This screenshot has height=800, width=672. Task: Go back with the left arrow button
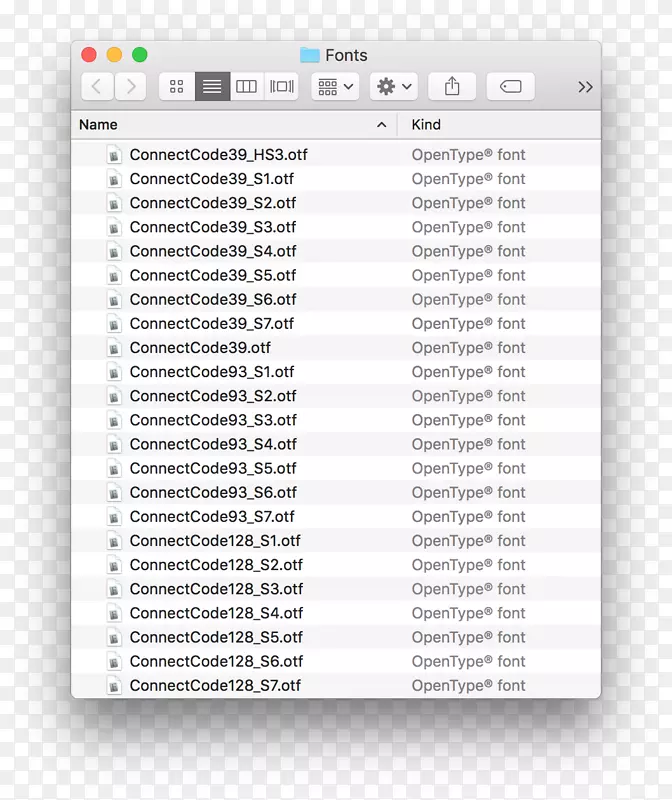click(97, 86)
